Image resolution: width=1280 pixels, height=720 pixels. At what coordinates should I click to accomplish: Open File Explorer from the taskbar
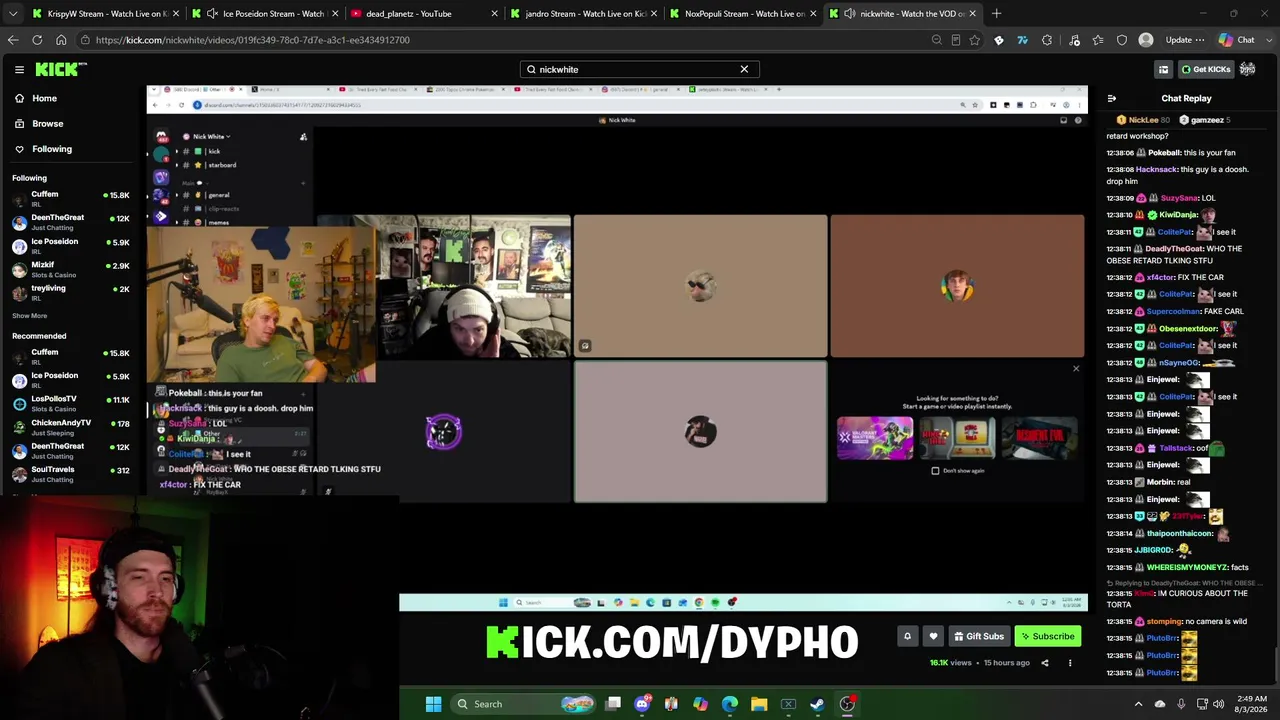pos(759,704)
